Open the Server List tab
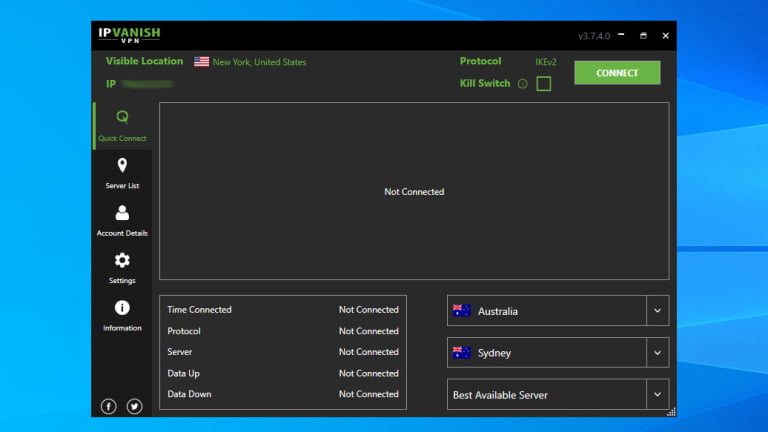 122,173
